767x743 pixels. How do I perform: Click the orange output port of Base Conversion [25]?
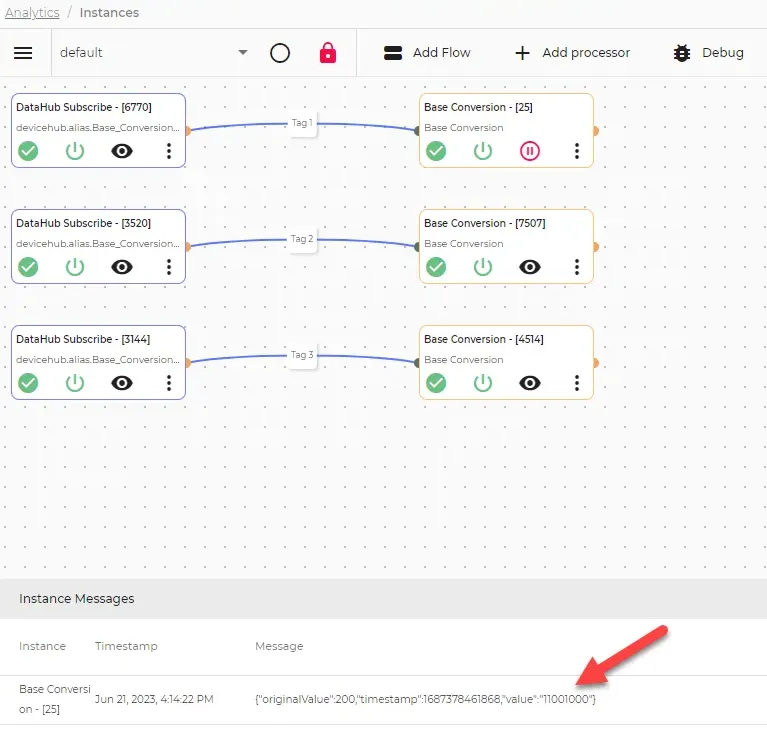tap(595, 131)
